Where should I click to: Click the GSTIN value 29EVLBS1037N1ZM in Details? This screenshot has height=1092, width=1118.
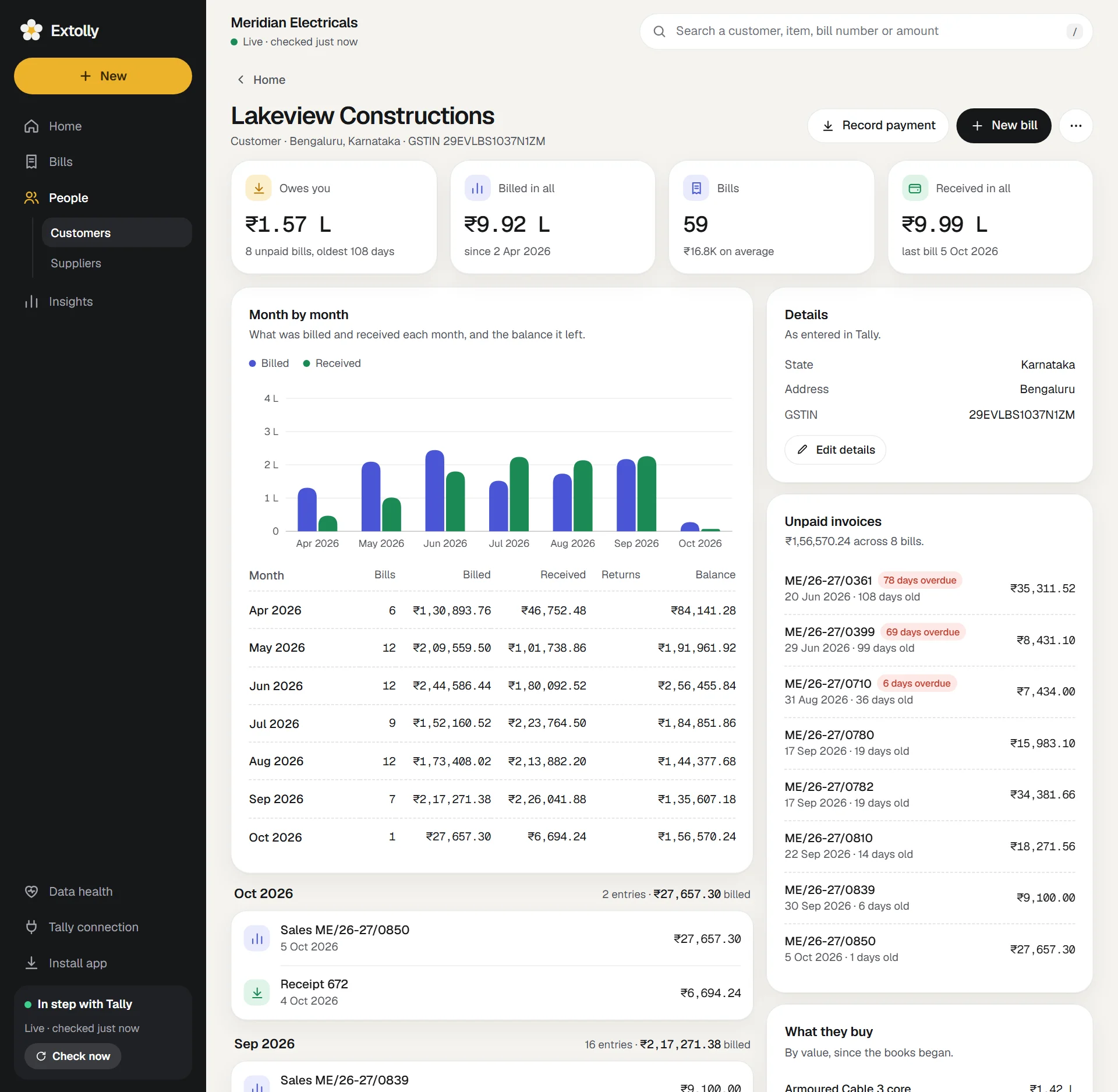pyautogui.click(x=1021, y=415)
